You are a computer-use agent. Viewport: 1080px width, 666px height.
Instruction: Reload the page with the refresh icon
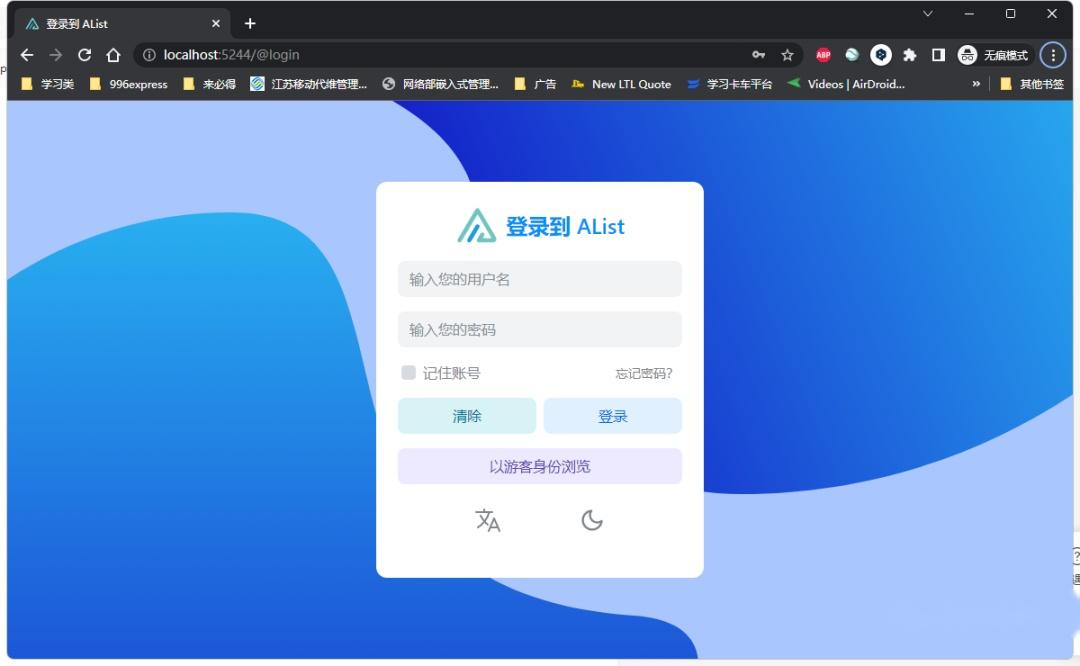[x=85, y=55]
